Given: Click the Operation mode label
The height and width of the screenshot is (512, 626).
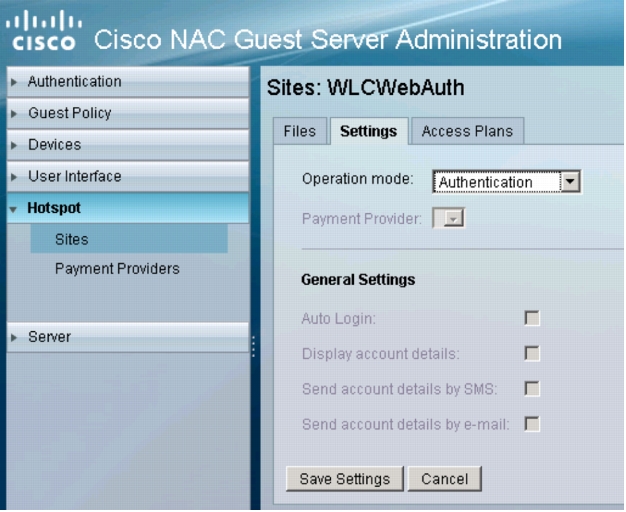Looking at the screenshot, I should coord(358,179).
